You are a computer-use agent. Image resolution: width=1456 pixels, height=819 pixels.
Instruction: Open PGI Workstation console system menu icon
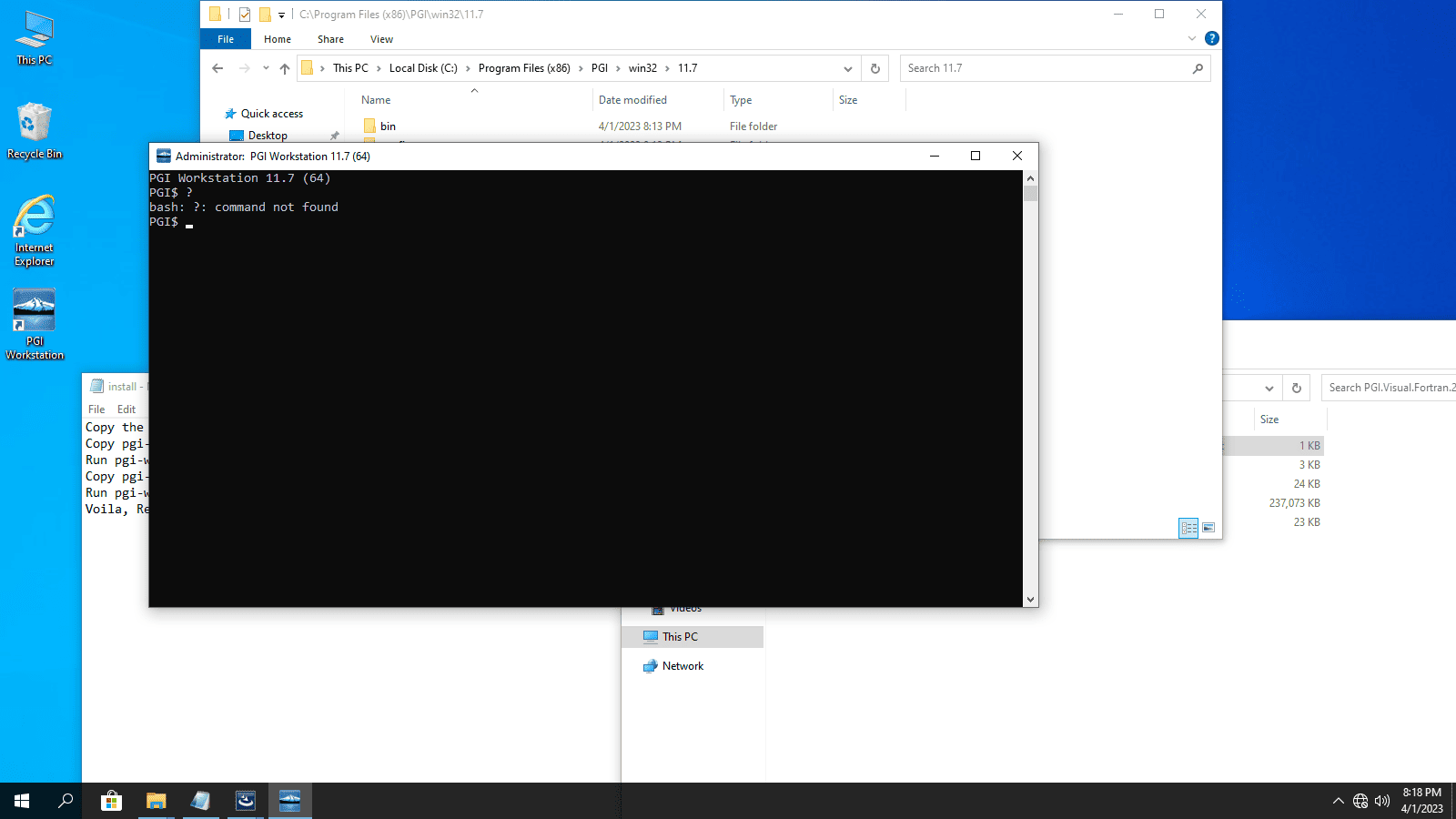(x=164, y=156)
